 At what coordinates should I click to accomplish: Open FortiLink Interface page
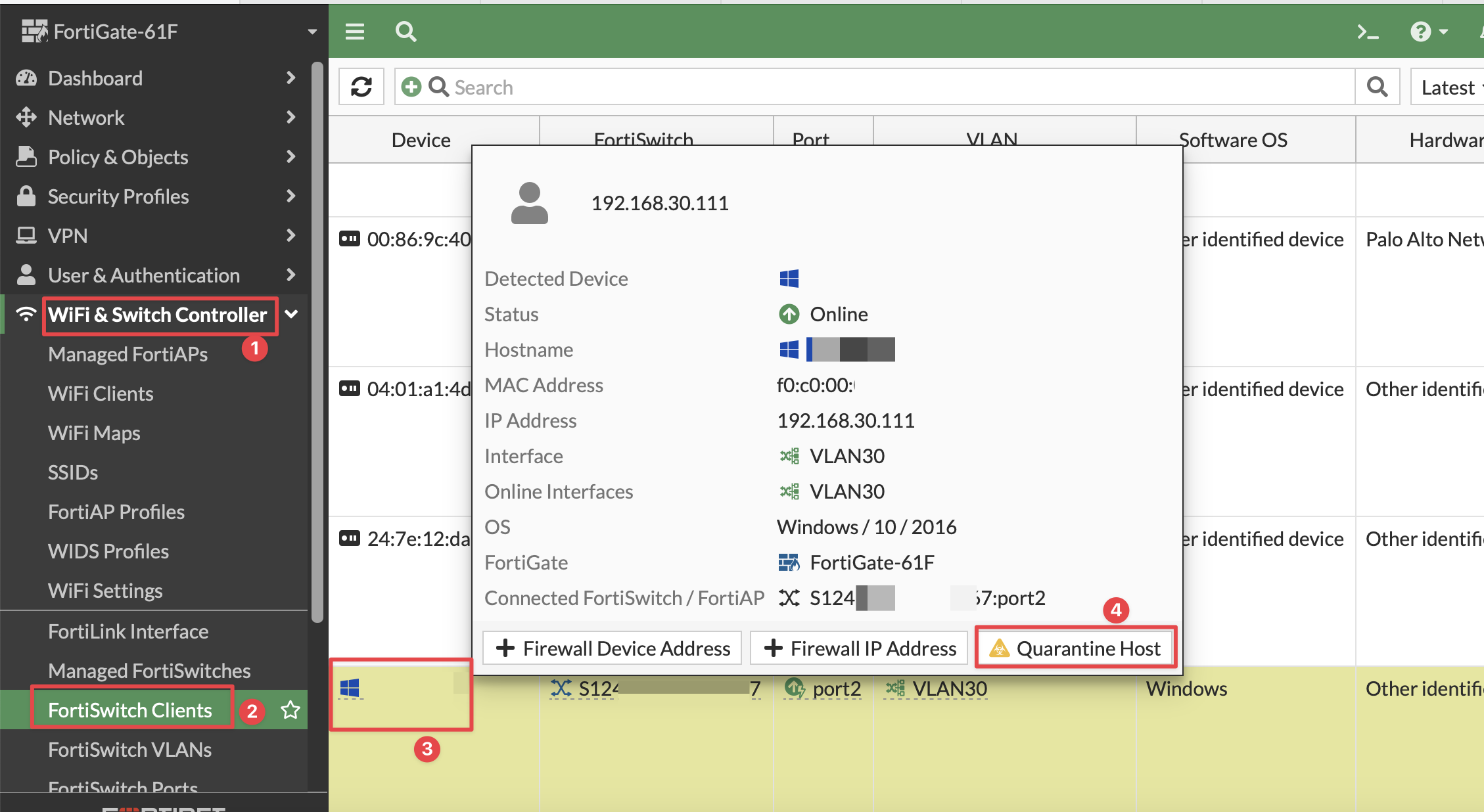click(x=128, y=631)
